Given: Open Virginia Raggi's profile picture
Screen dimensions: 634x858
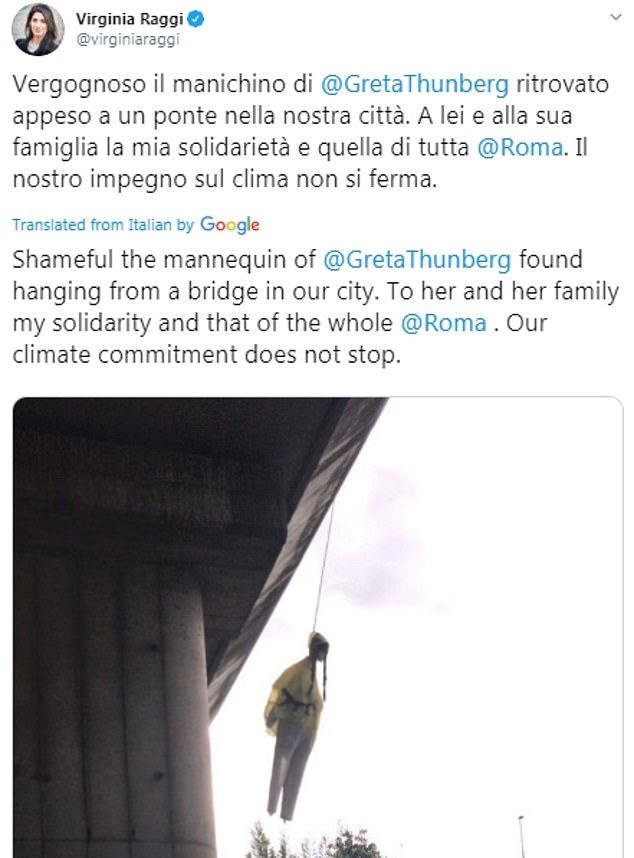Looking at the screenshot, I should [x=37, y=30].
